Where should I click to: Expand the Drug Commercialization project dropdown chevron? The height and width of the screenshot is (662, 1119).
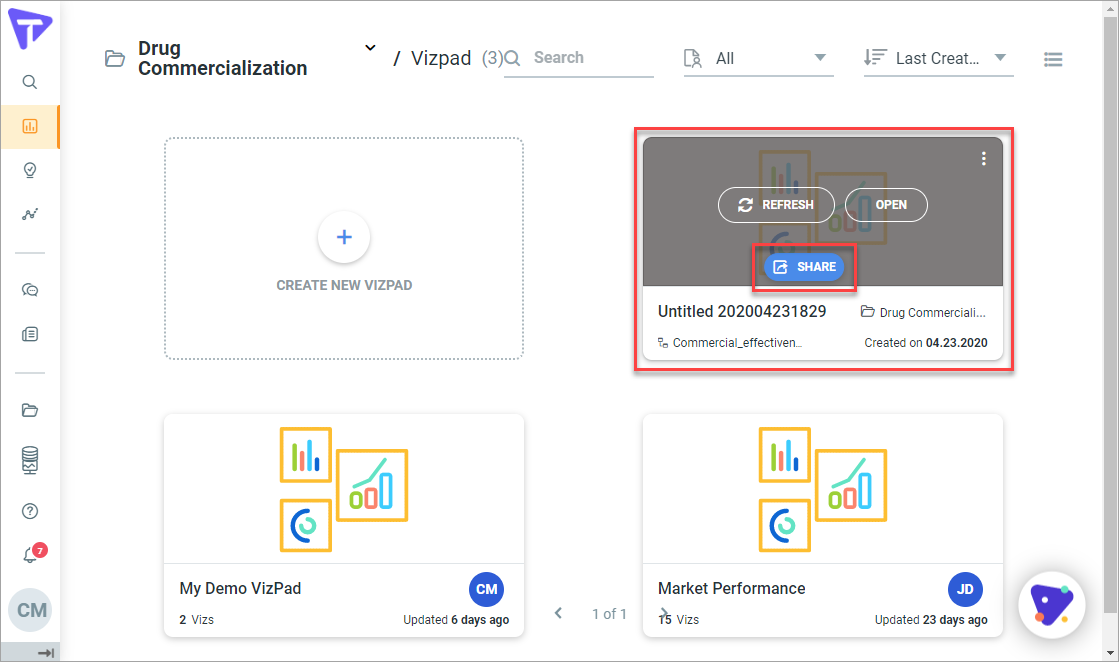pyautogui.click(x=370, y=48)
